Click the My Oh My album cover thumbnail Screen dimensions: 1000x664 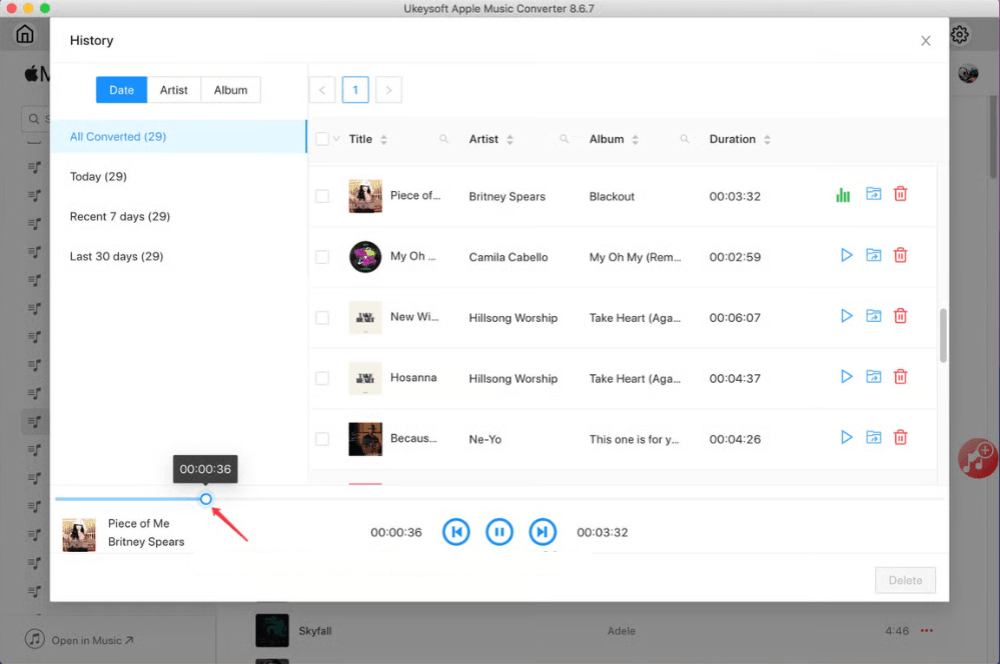pos(365,257)
